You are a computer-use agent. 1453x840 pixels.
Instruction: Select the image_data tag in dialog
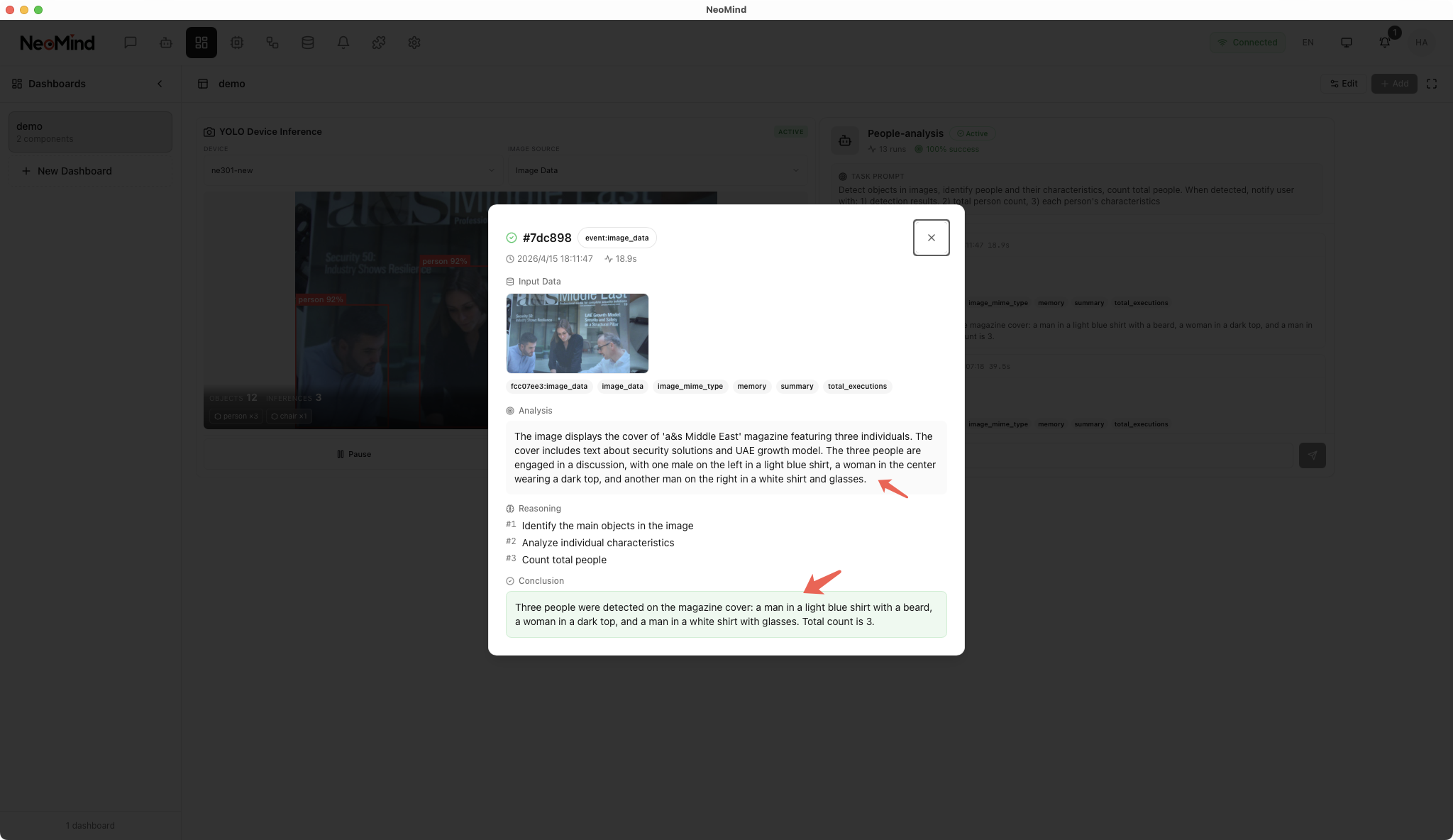tap(622, 387)
